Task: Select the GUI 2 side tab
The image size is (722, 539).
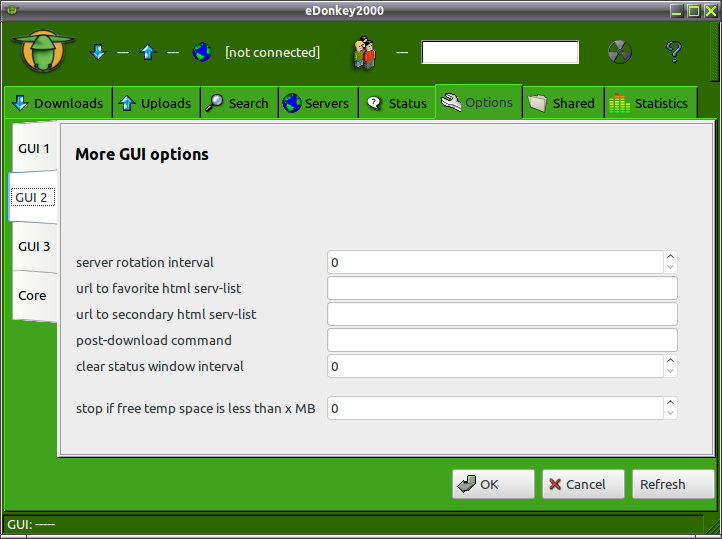Action: pos(32,197)
